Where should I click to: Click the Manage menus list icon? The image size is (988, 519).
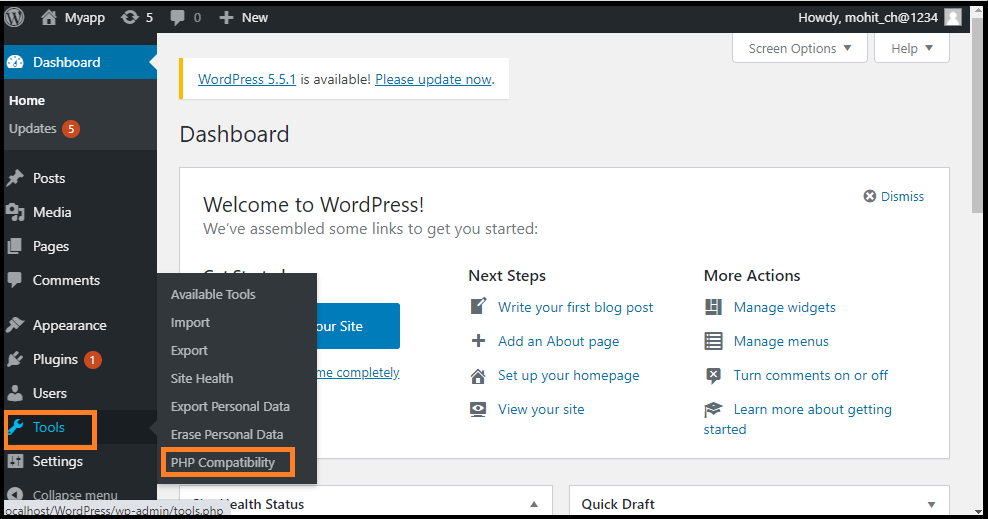(713, 341)
